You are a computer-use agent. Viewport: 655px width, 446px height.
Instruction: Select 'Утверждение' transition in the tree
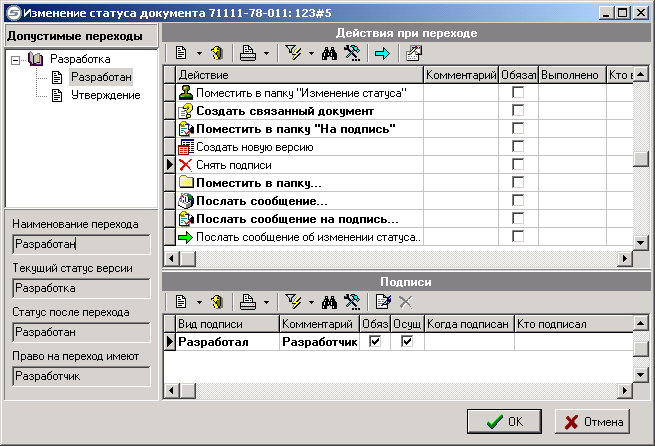pyautogui.click(x=105, y=95)
